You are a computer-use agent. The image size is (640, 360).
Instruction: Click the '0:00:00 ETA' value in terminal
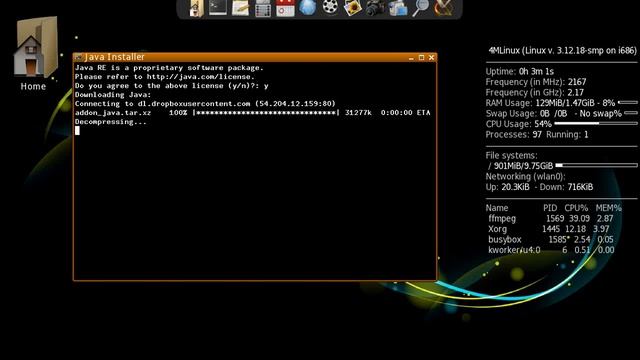point(405,113)
